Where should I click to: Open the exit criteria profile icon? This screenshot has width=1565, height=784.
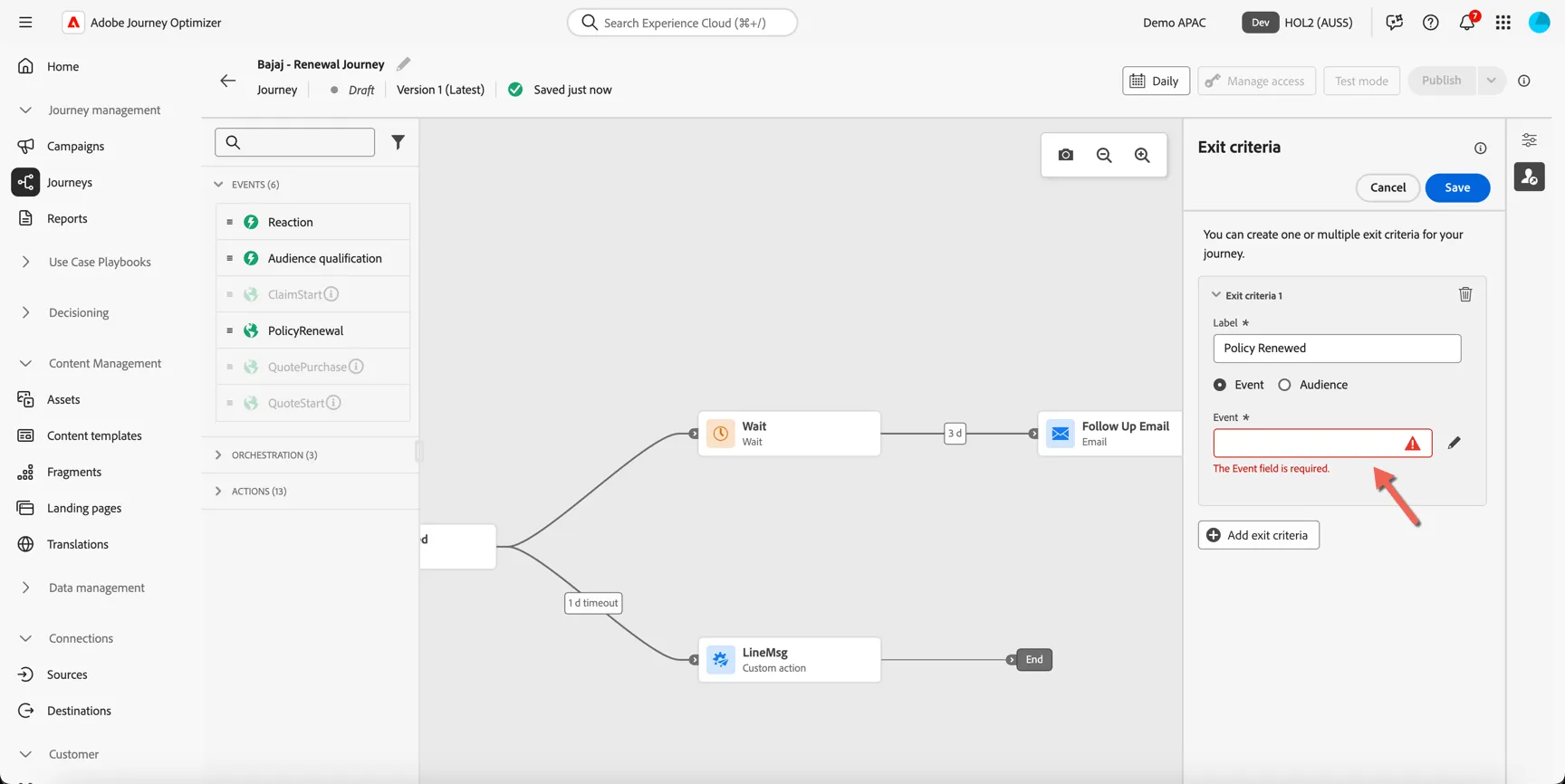tap(1529, 177)
